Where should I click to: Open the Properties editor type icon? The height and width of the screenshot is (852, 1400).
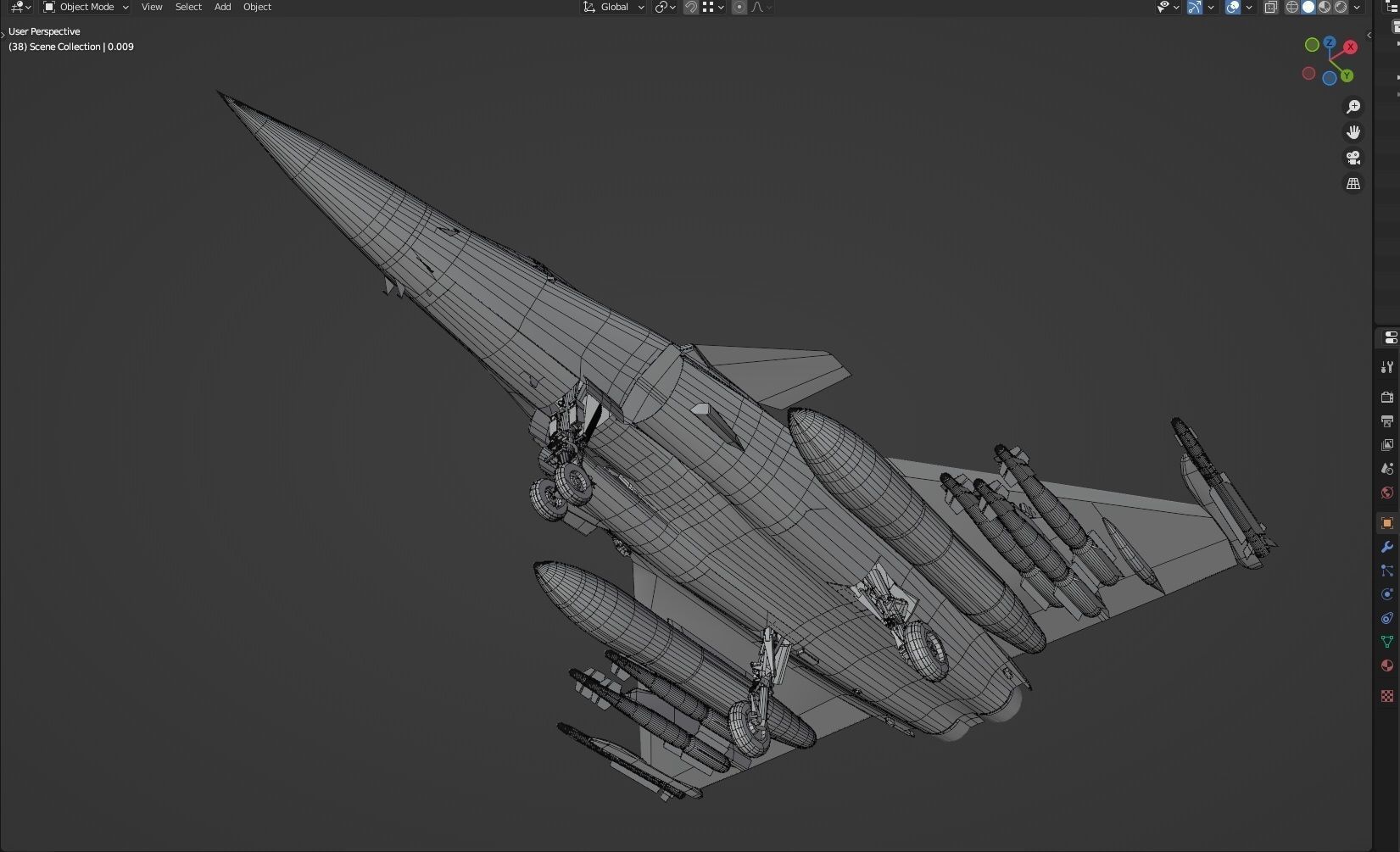click(1390, 337)
